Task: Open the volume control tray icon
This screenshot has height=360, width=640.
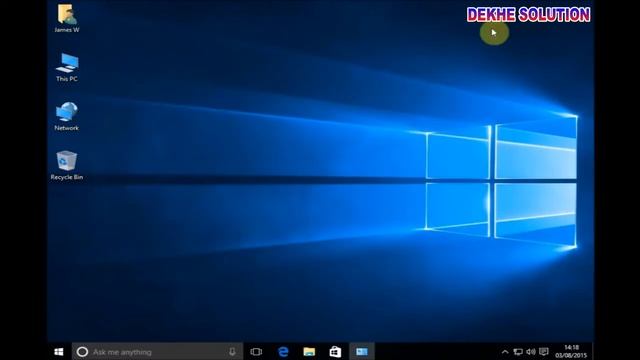Action: 531,351
